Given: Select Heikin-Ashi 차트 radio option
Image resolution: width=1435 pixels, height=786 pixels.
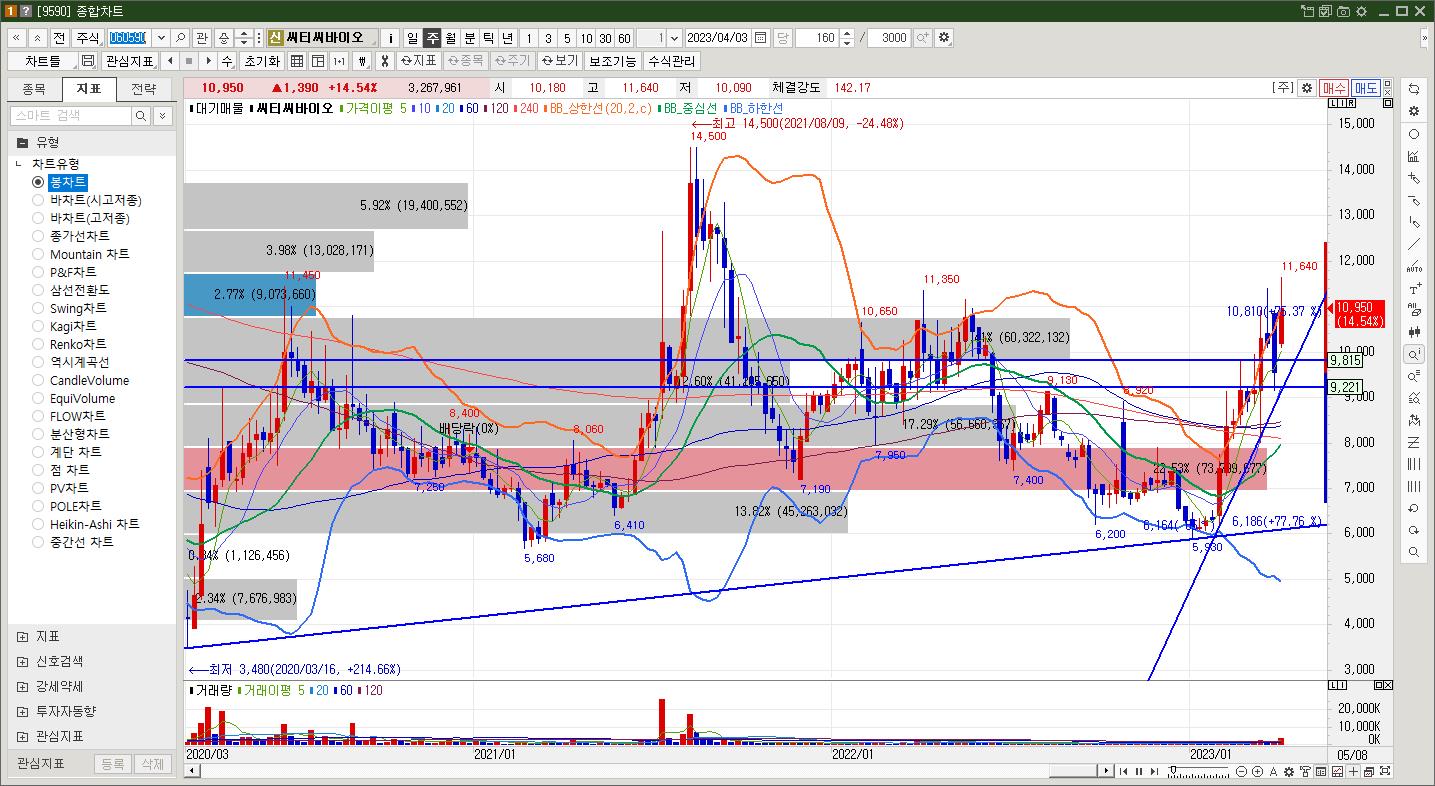Looking at the screenshot, I should tap(38, 524).
